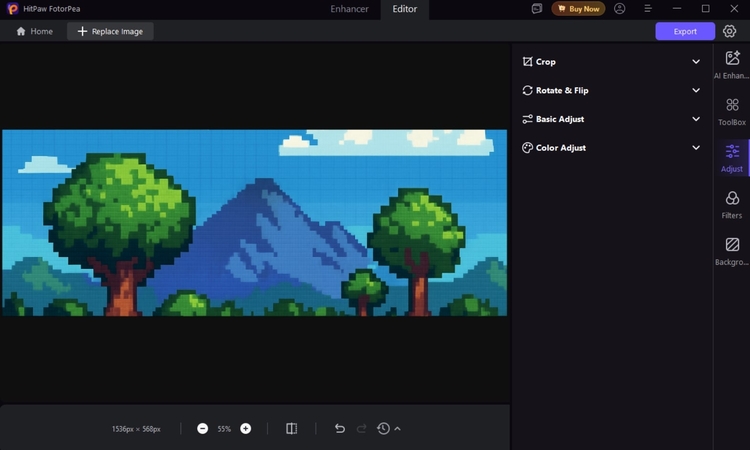Open the ToolBox panel
The image size is (750, 450).
pyautogui.click(x=732, y=112)
